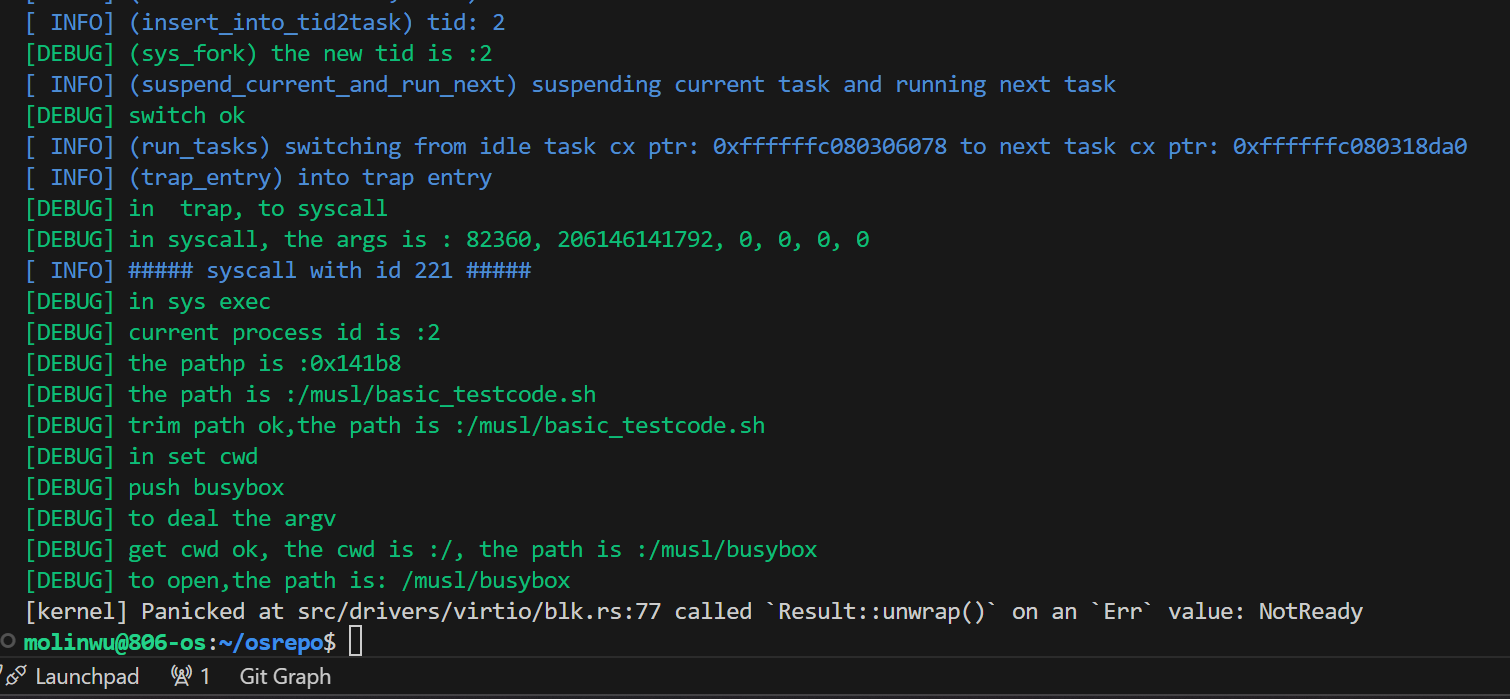Click the next task pointer 0xffffffc080318da0

[1349, 147]
